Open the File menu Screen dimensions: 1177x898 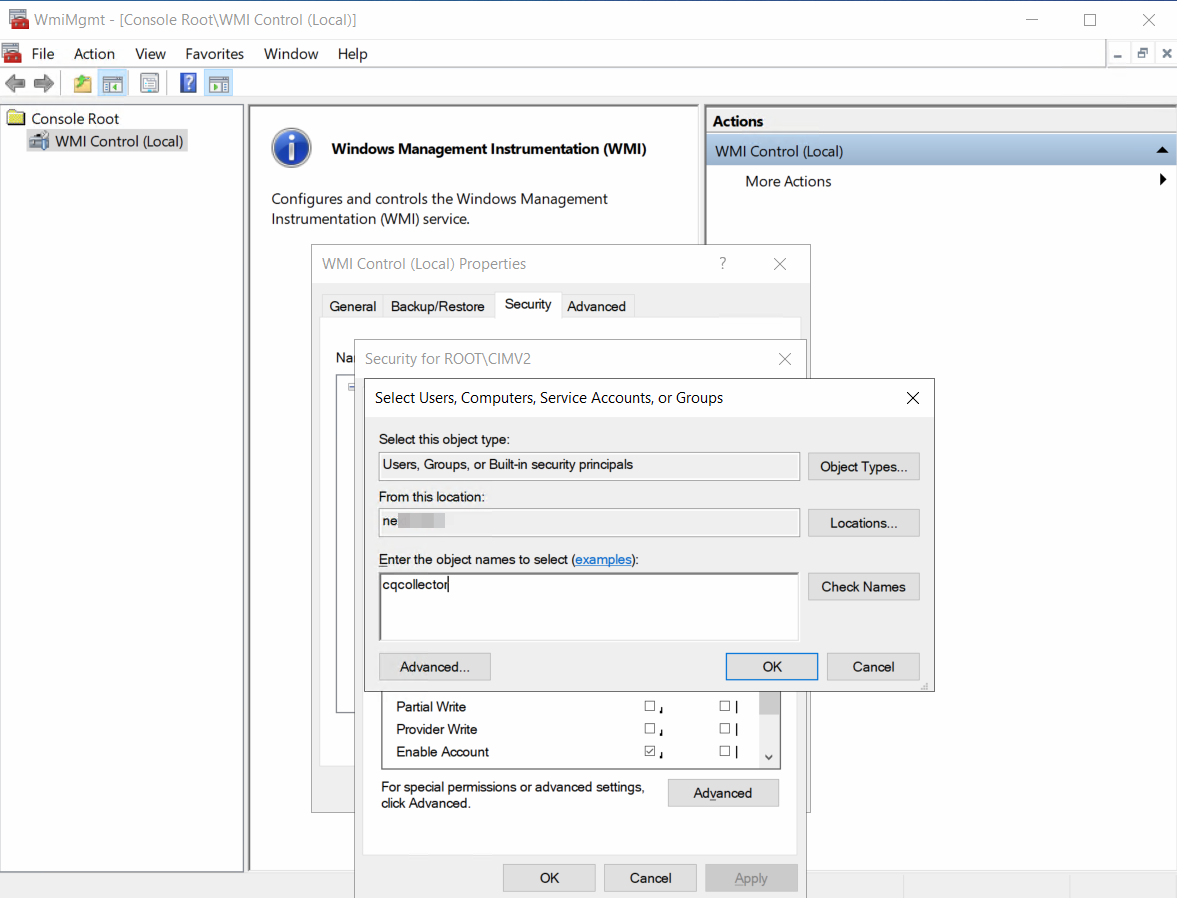pos(43,54)
